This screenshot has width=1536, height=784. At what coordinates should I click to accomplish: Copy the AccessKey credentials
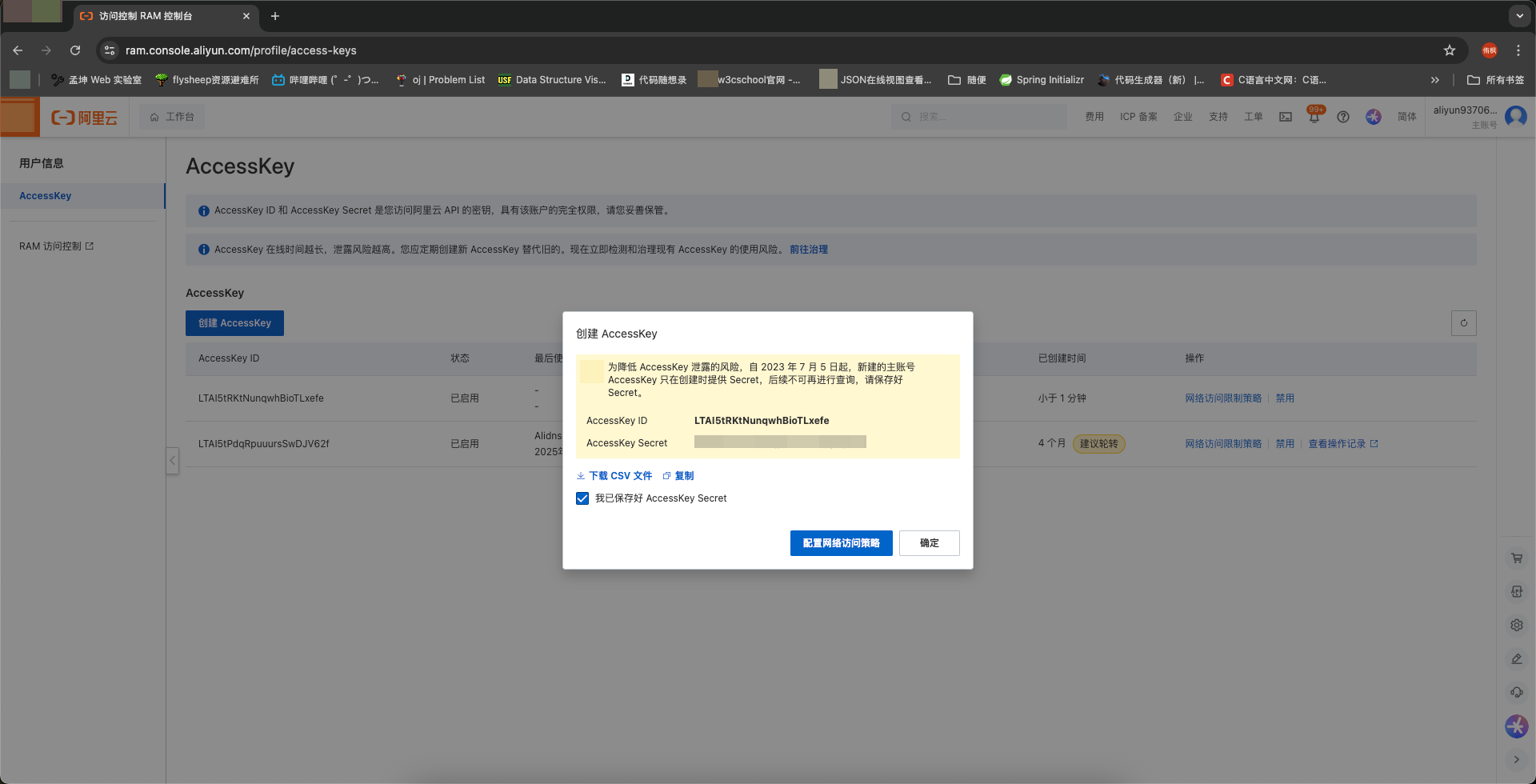coord(678,476)
